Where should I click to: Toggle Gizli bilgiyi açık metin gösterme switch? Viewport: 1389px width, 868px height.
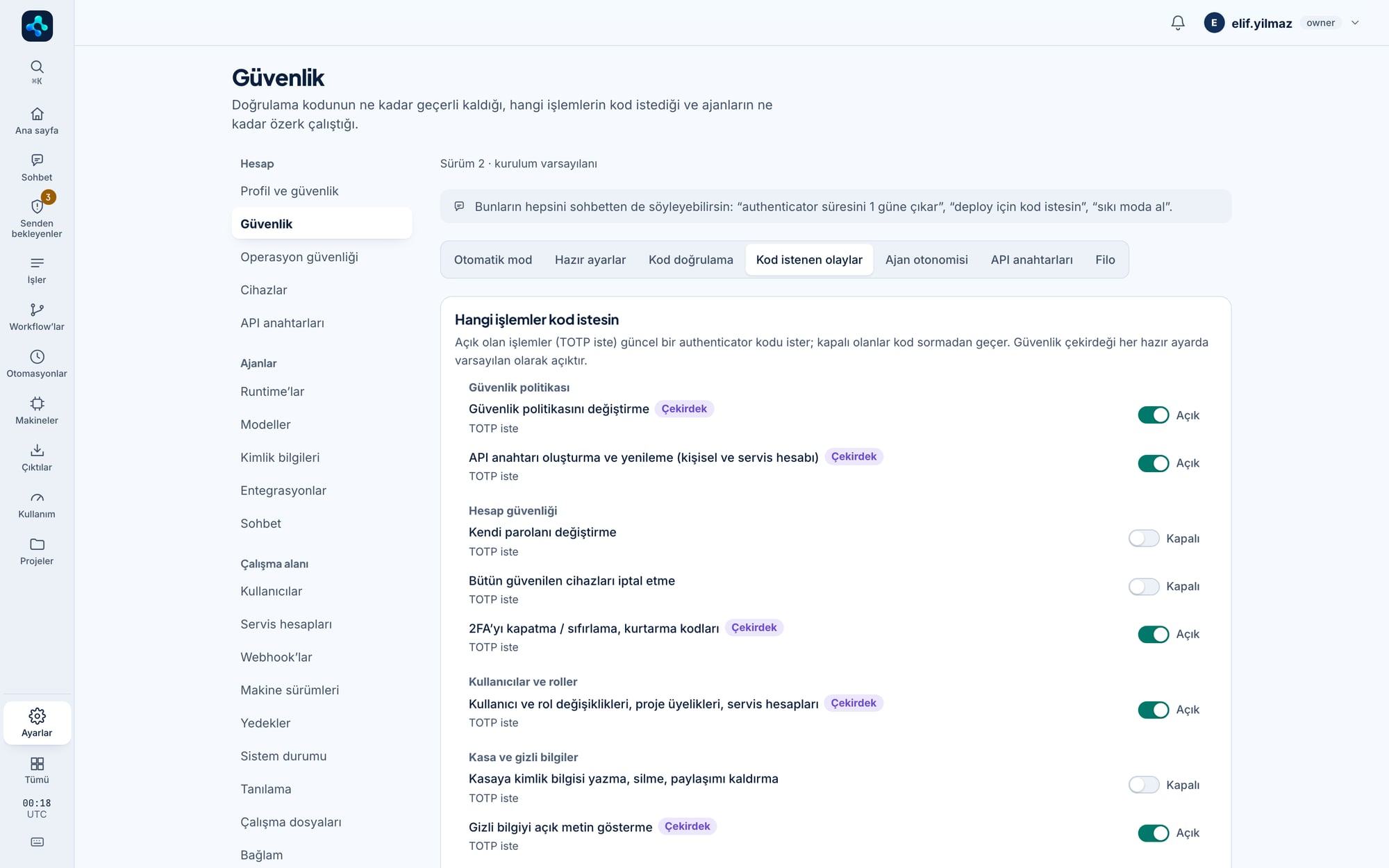1153,833
